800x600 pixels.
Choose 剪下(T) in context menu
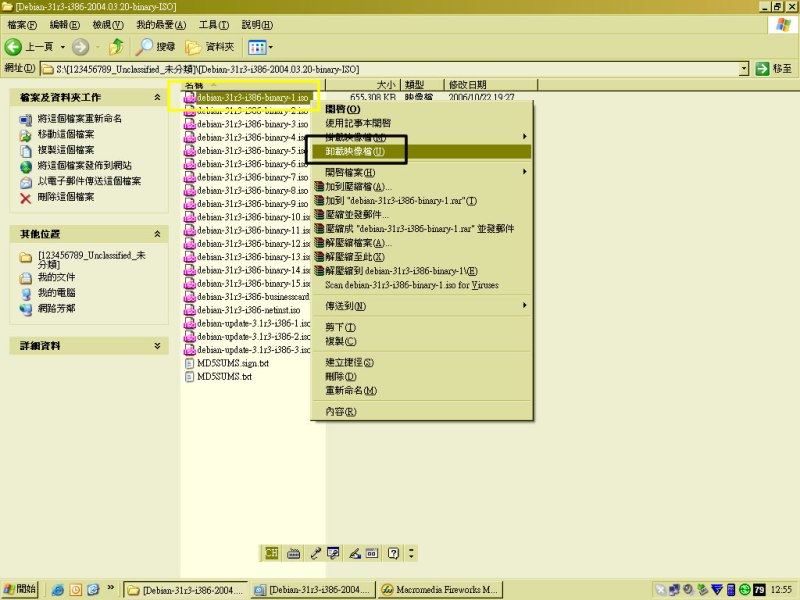(x=421, y=327)
